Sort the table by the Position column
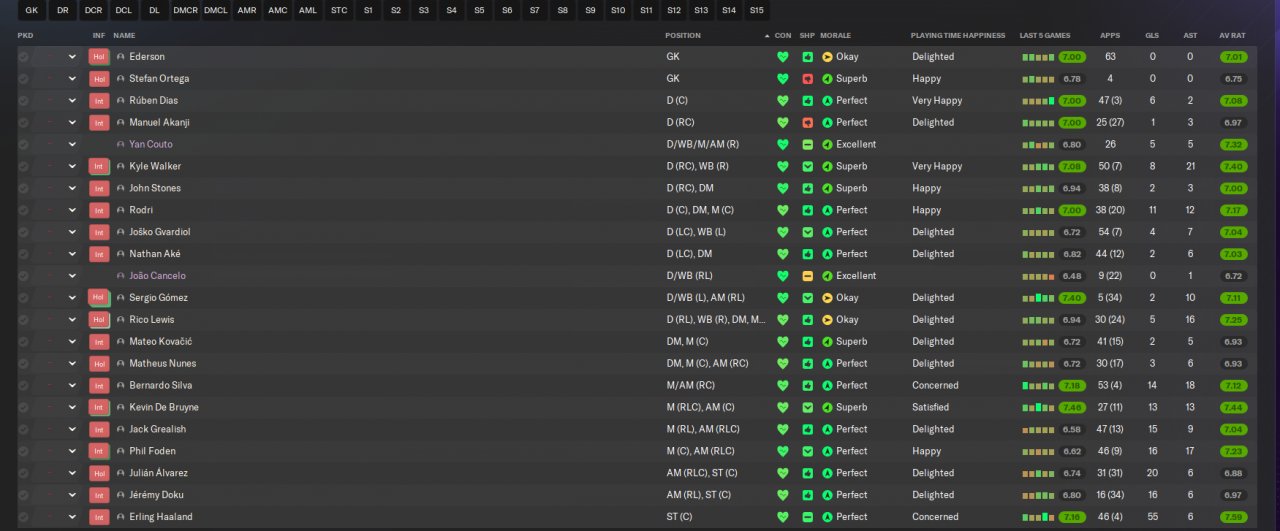Viewport: 1280px width, 531px height. [x=683, y=35]
